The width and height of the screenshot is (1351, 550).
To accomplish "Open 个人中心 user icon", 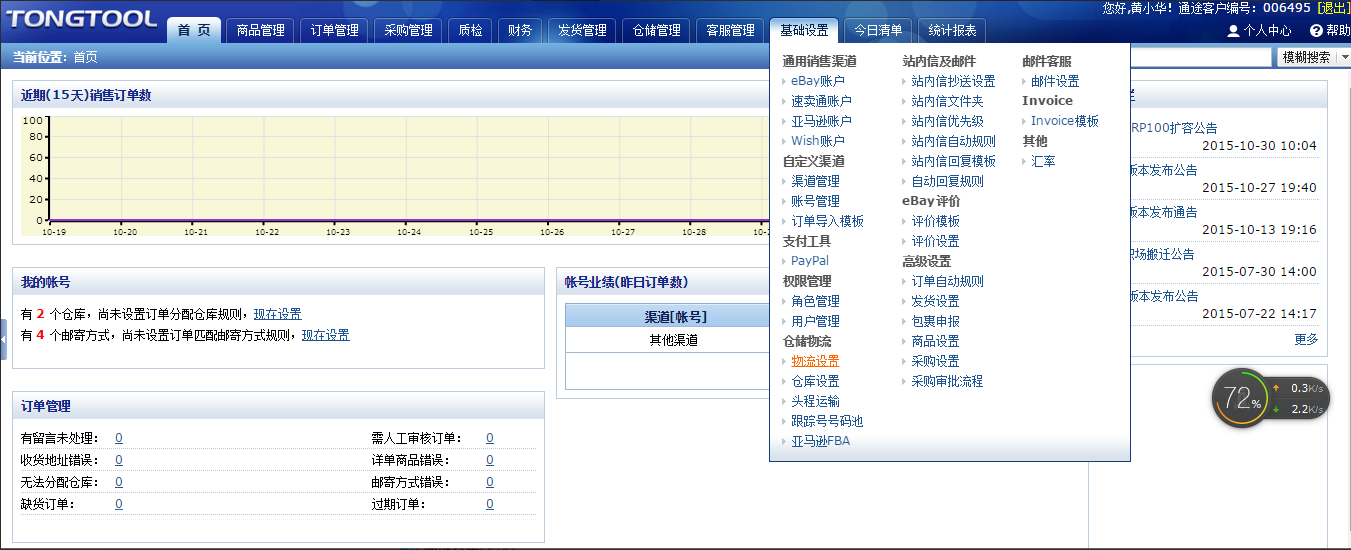I will click(x=1233, y=31).
